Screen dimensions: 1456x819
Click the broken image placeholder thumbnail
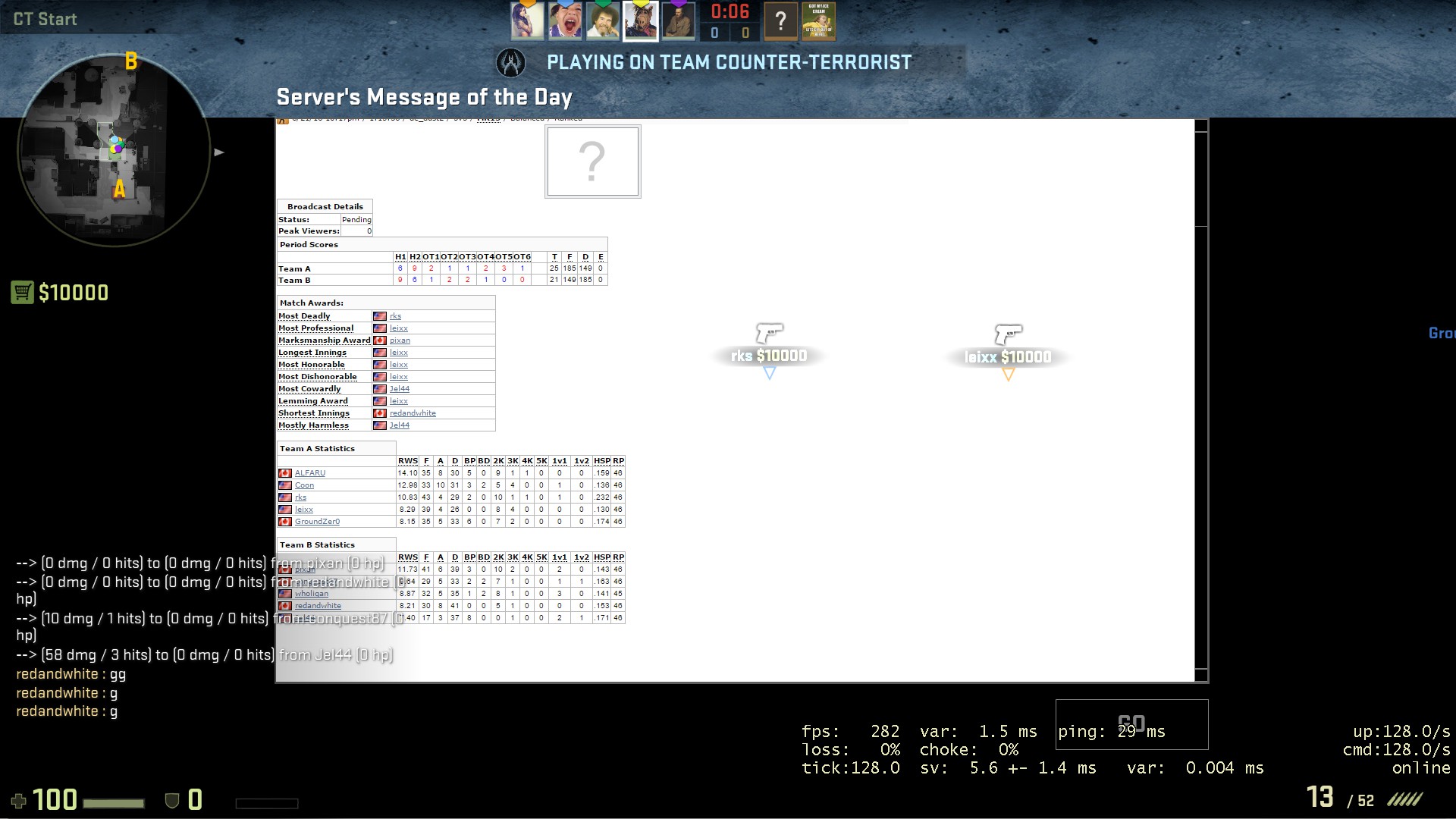[x=592, y=162]
